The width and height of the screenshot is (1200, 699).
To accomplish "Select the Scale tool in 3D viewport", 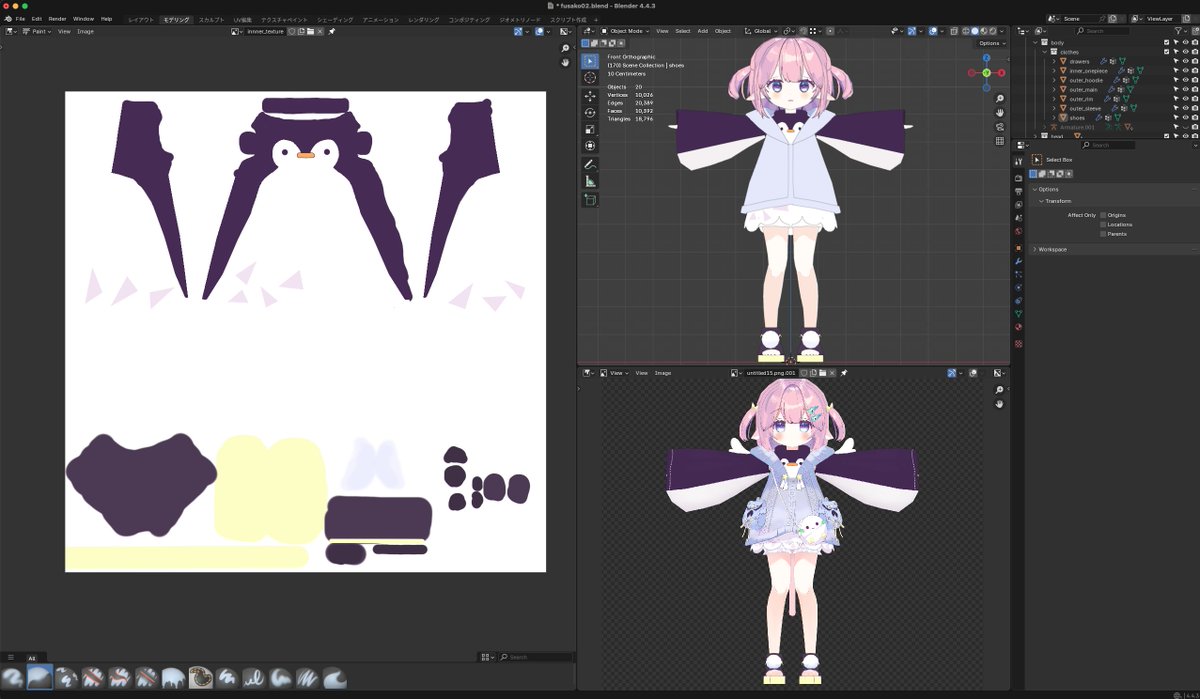I will tap(590, 129).
